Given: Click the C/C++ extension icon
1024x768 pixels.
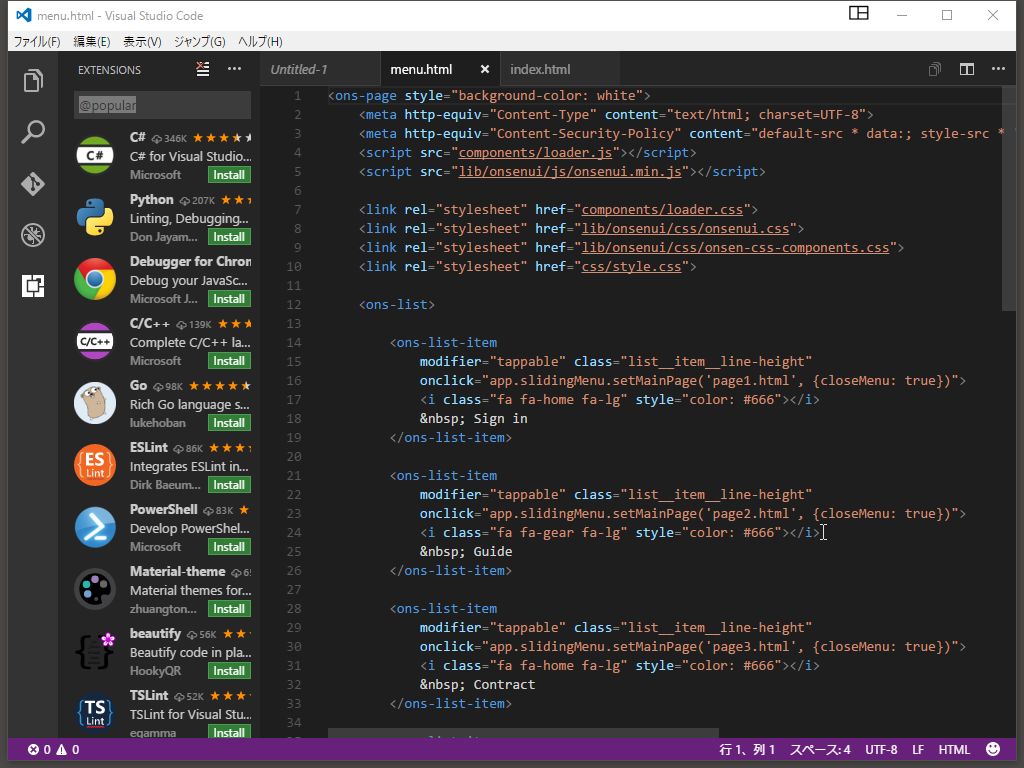Looking at the screenshot, I should tap(95, 342).
